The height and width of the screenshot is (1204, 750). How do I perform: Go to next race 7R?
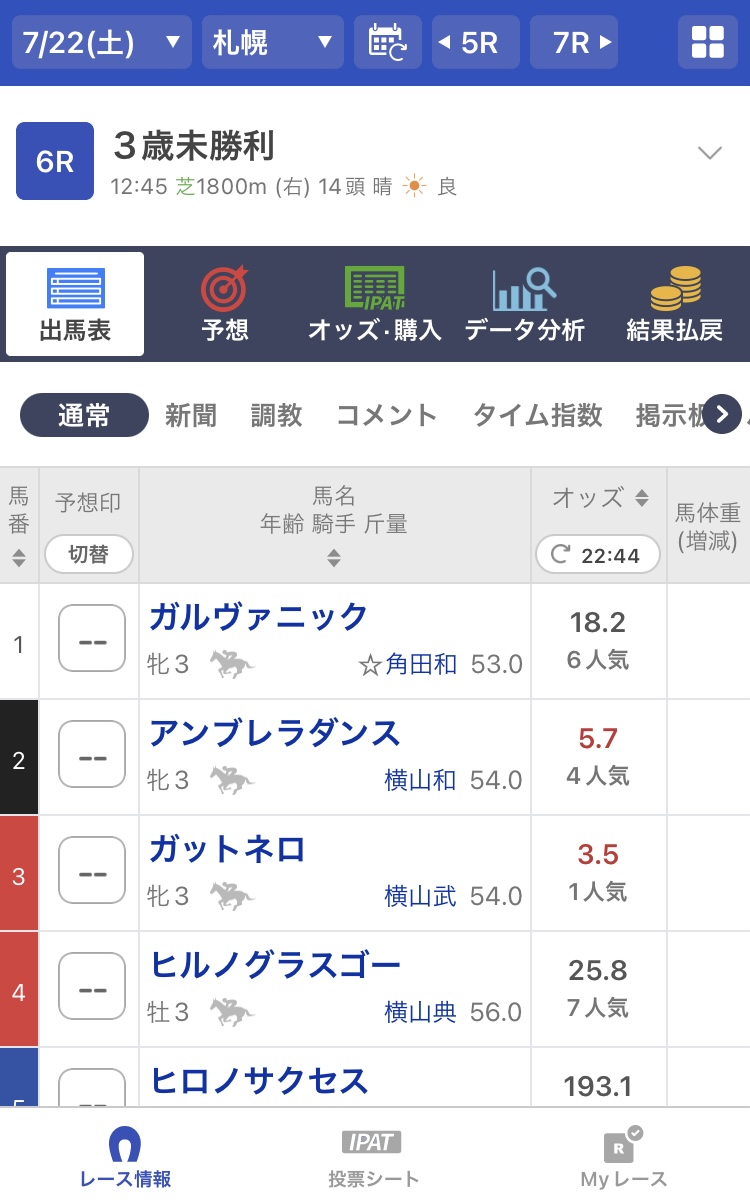click(573, 42)
